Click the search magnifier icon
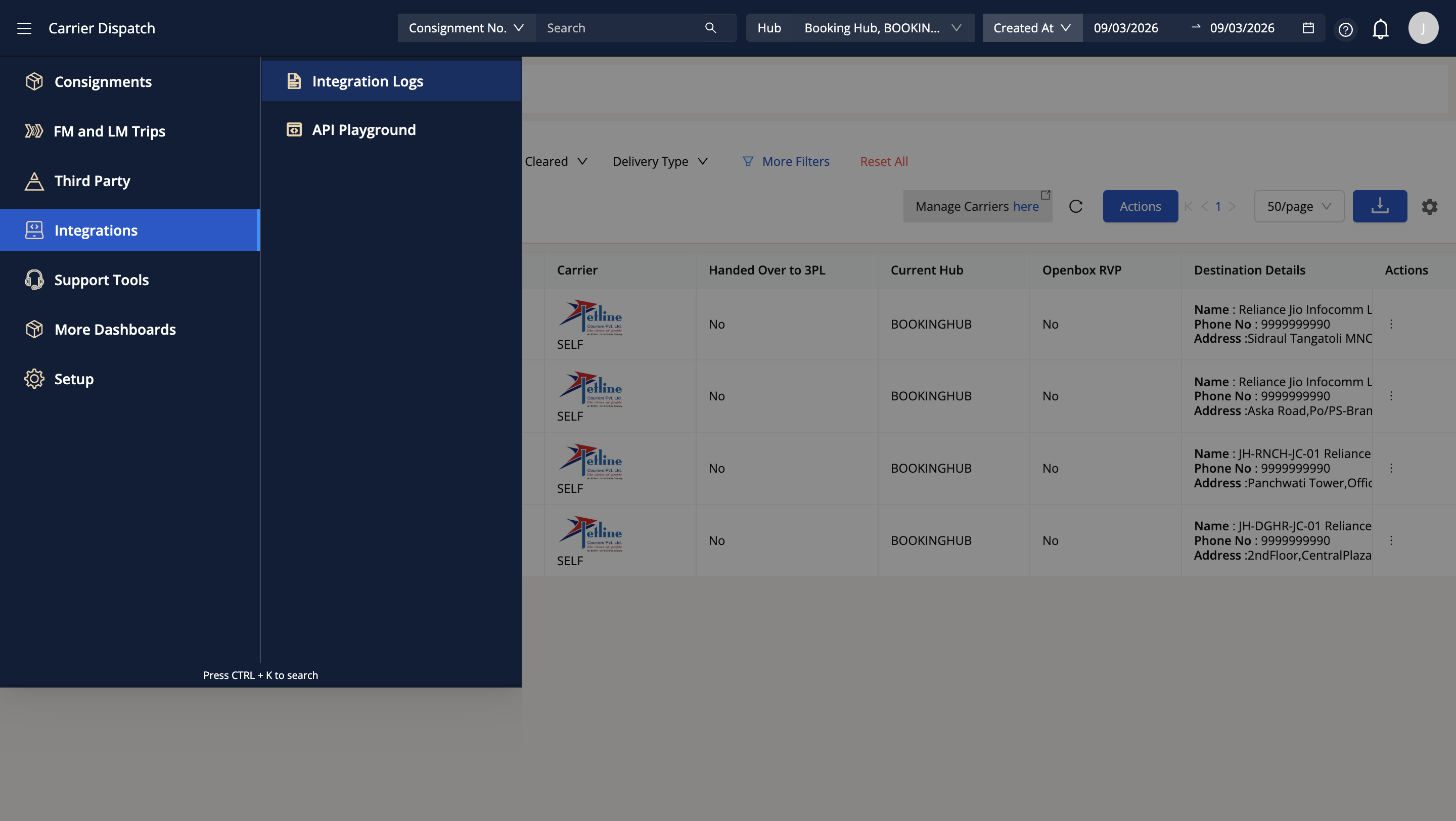 [710, 28]
